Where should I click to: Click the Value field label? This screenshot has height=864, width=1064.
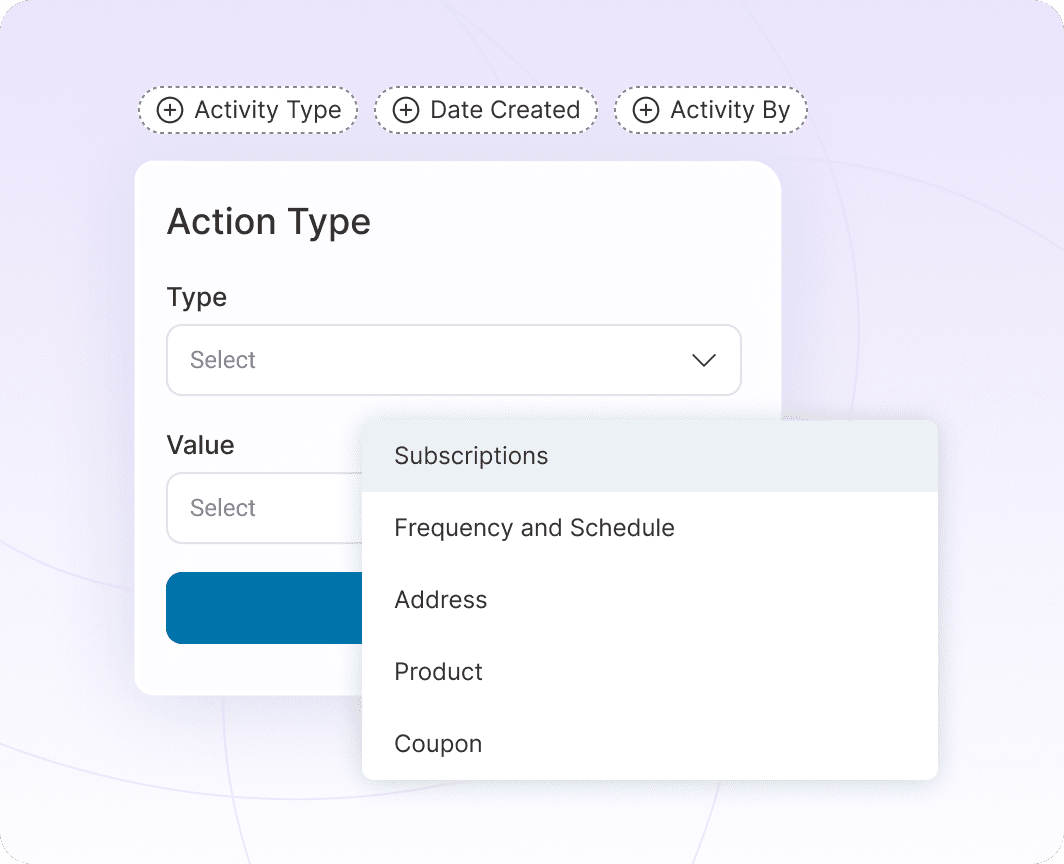(200, 445)
